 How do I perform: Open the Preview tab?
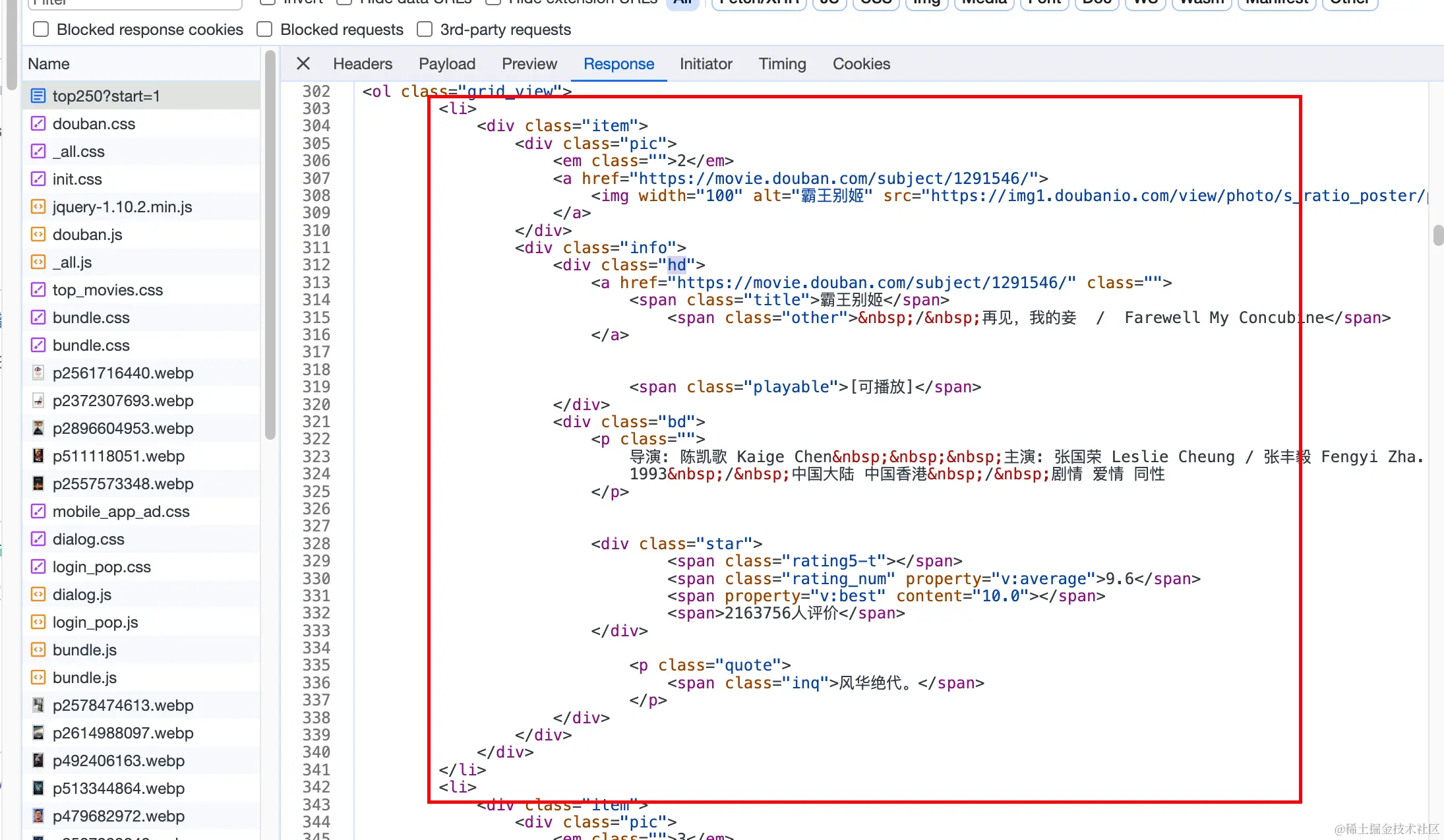click(529, 64)
